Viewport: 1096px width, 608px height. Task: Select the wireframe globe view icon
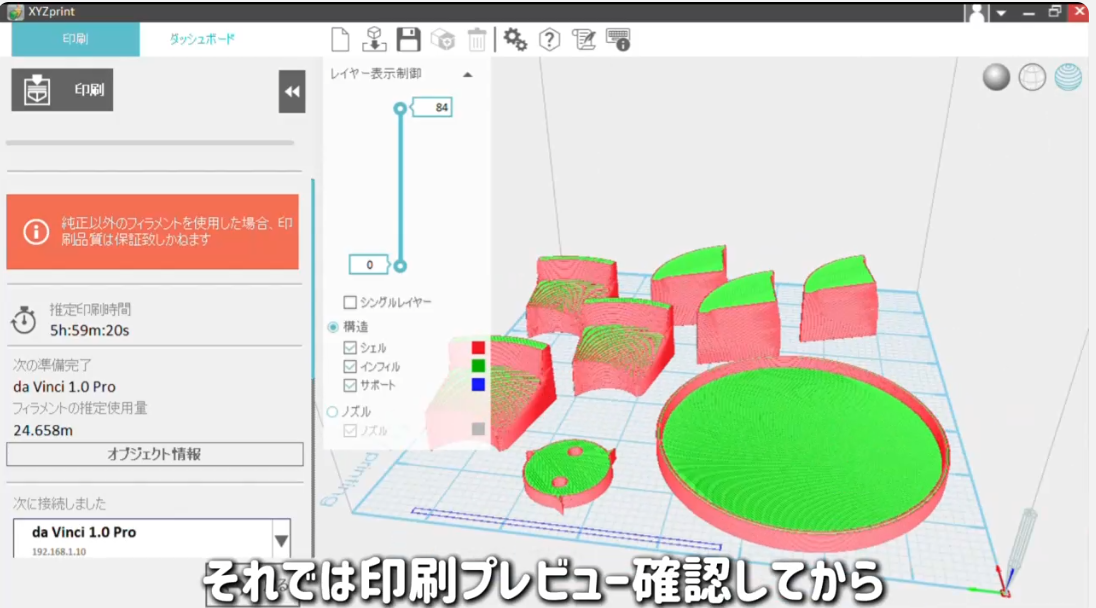(x=1032, y=77)
